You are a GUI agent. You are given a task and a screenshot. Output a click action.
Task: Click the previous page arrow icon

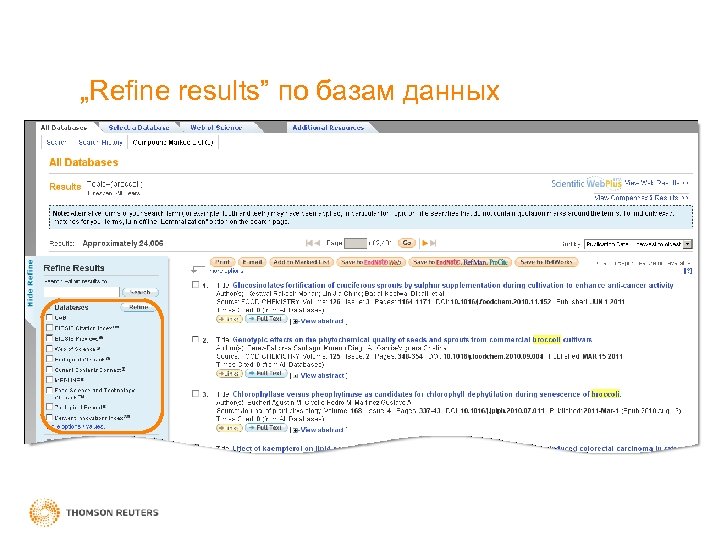[317, 243]
